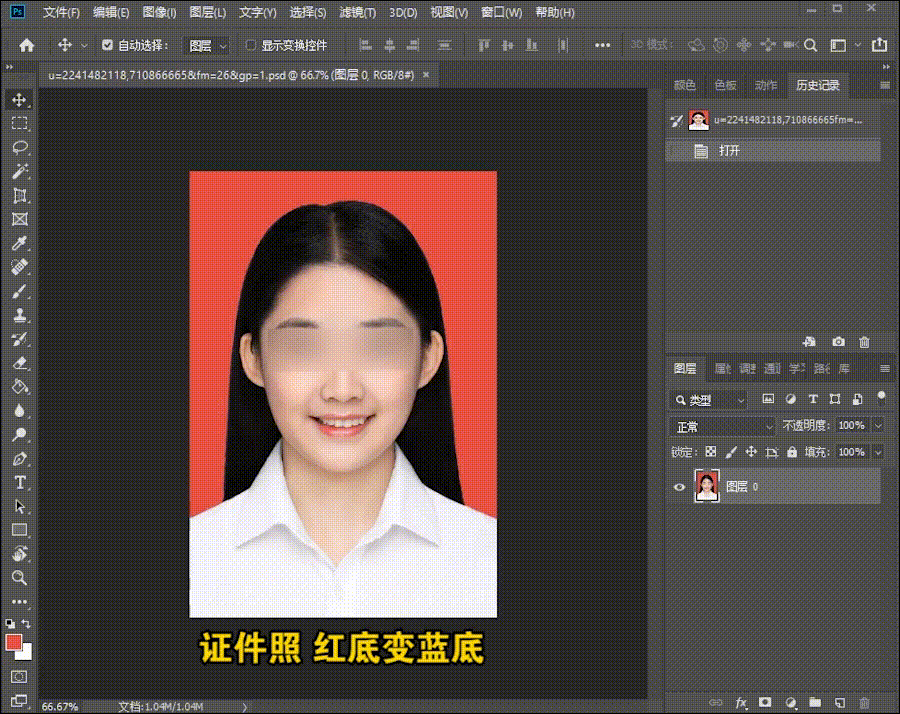Select the Horizontal Type tool
900x714 pixels.
[19, 482]
